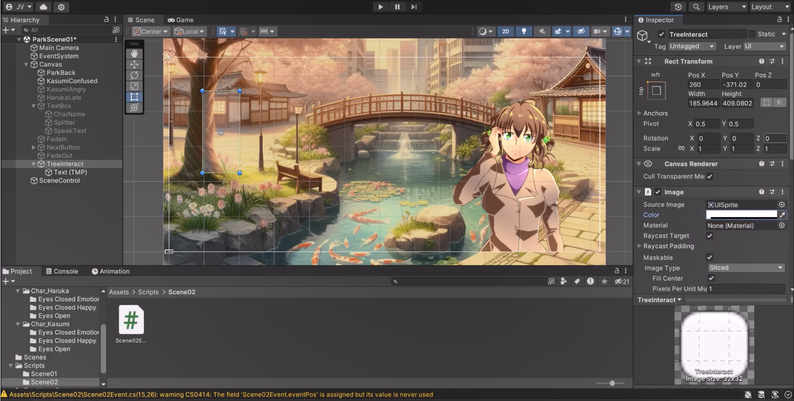Image resolution: width=794 pixels, height=401 pixels.
Task: Toggle Maskable checkbox
Action: tap(709, 257)
